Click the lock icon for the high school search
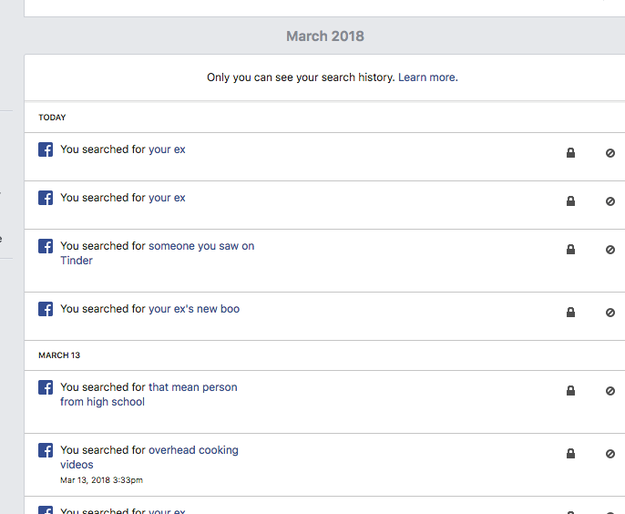The height and width of the screenshot is (514, 625). tap(571, 391)
